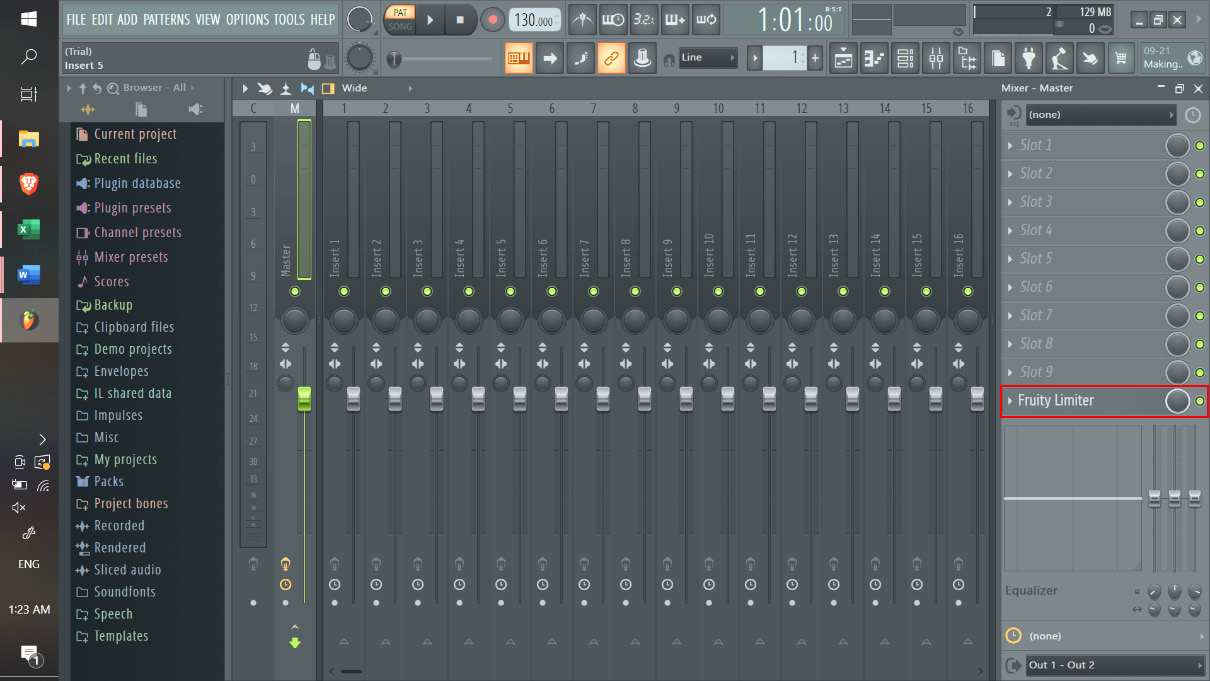Open the Piano roll view icon
Viewport: 1210px width, 681px height.
click(x=874, y=59)
